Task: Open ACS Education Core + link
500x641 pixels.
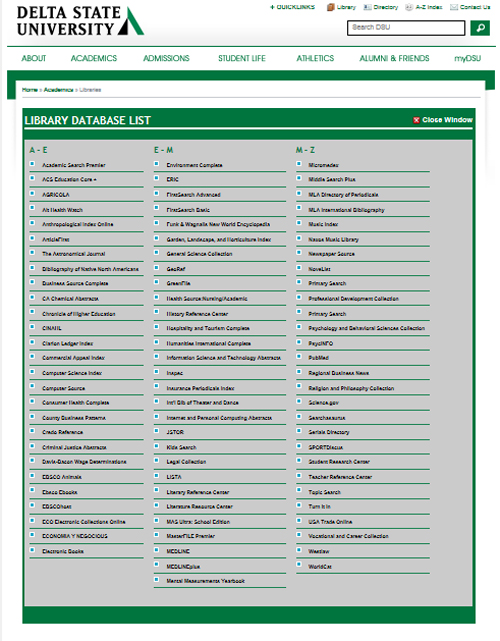Action: pos(70,179)
